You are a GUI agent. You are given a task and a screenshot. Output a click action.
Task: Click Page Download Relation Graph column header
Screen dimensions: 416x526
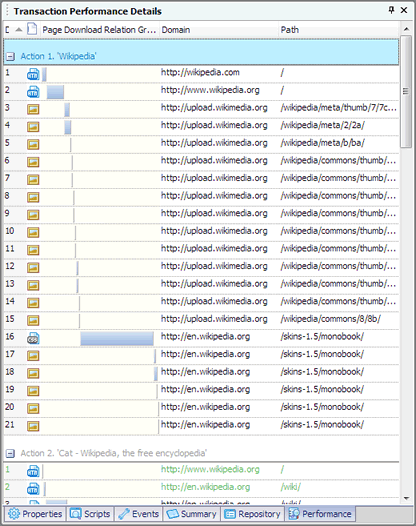coord(99,30)
